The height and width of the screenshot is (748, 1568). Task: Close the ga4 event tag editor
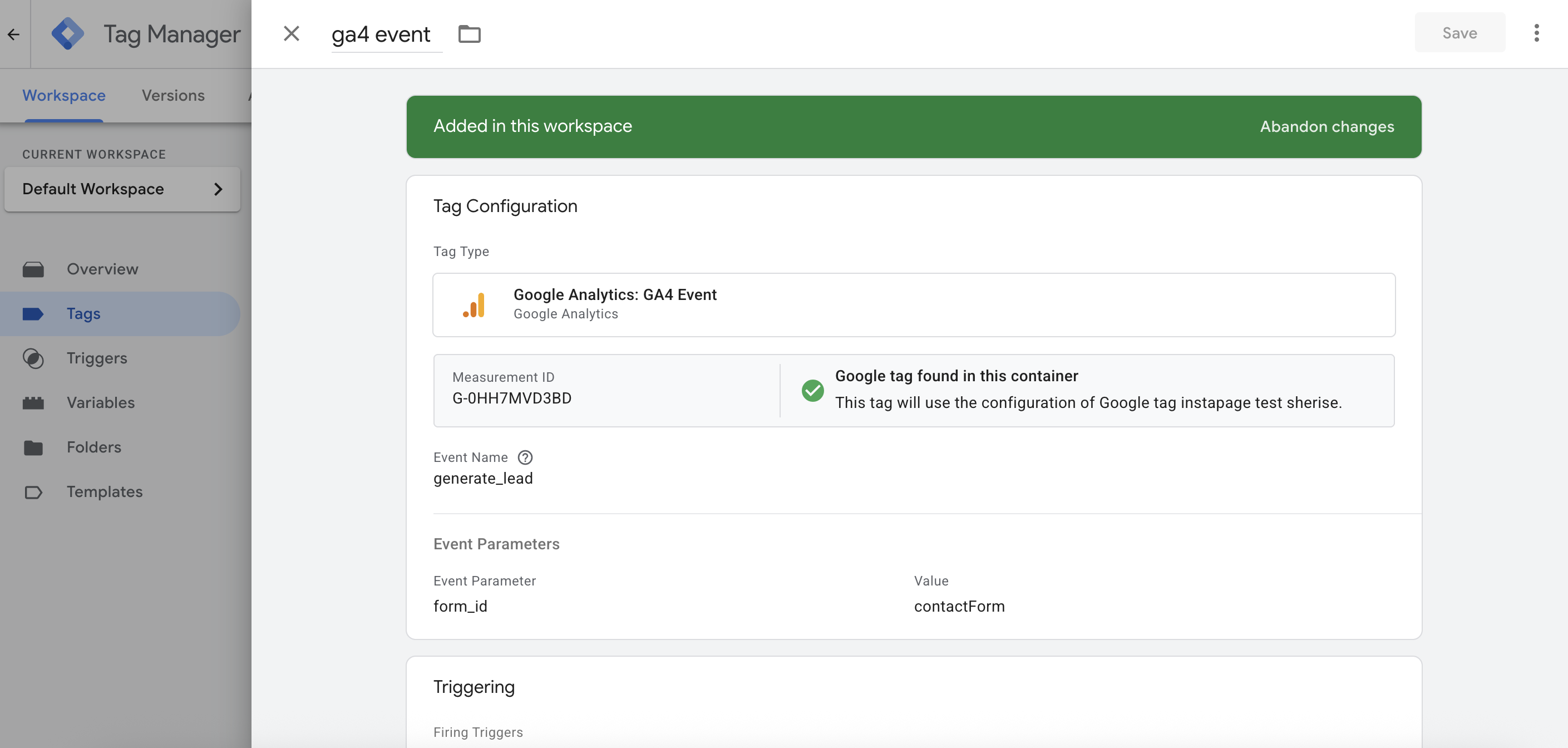pyautogui.click(x=292, y=33)
